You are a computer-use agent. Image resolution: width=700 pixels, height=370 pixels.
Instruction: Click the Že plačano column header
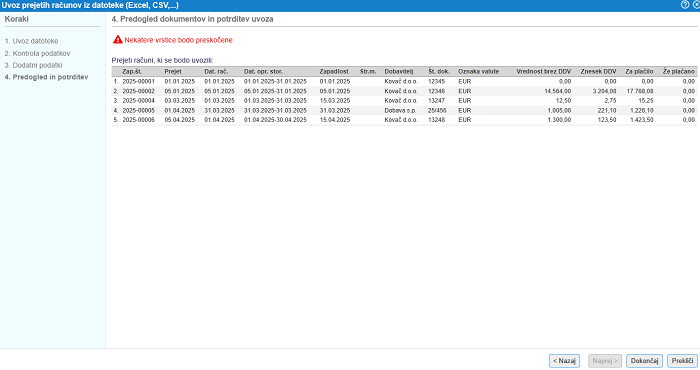pyautogui.click(x=679, y=71)
